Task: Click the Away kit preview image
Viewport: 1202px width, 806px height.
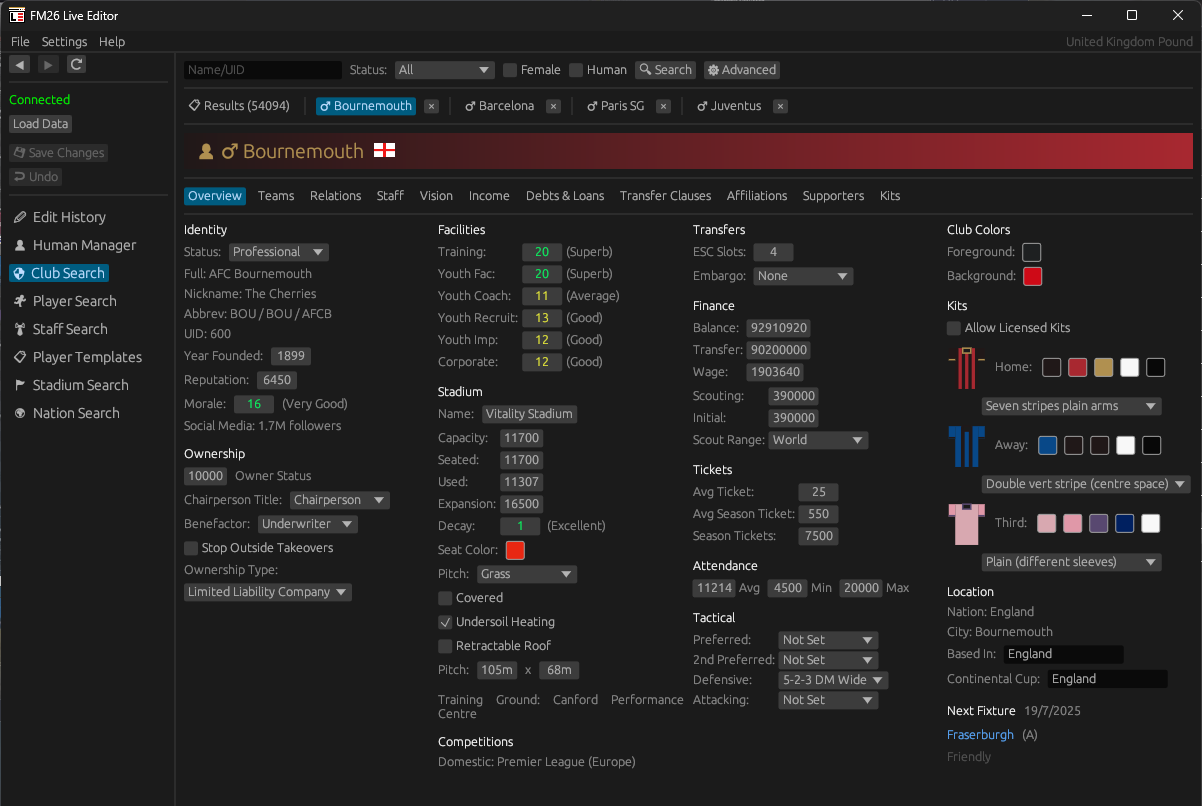Action: coord(966,446)
